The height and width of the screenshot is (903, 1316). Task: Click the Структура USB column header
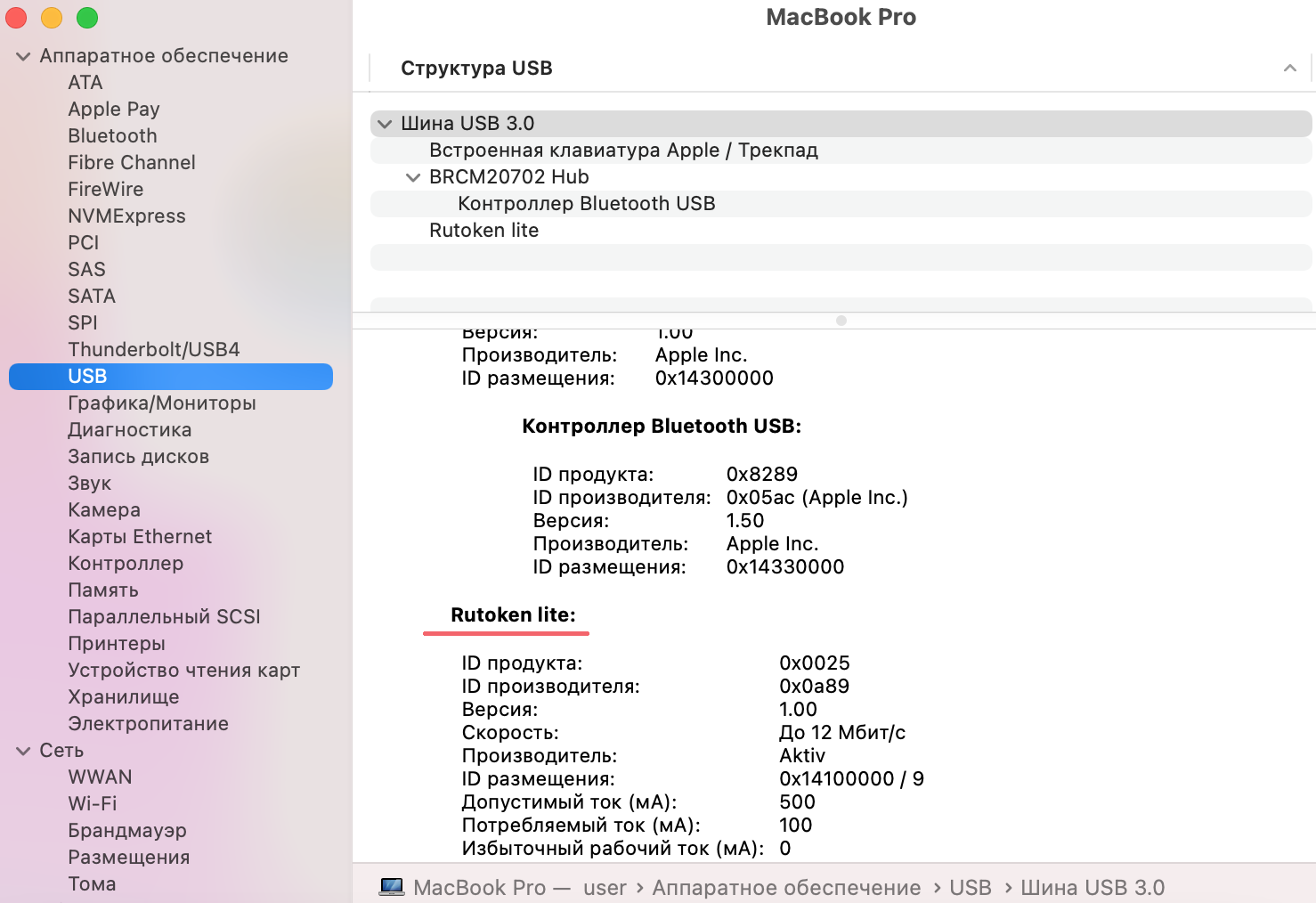click(476, 69)
